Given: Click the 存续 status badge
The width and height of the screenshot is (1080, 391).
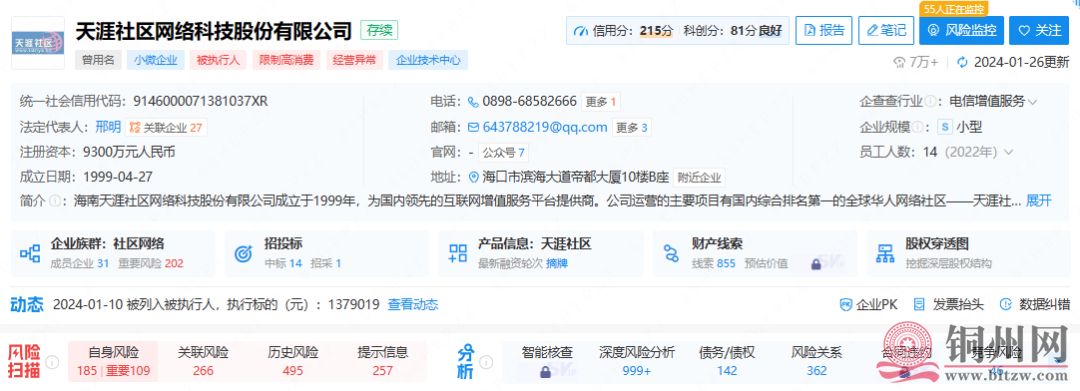Looking at the screenshot, I should pyautogui.click(x=380, y=30).
